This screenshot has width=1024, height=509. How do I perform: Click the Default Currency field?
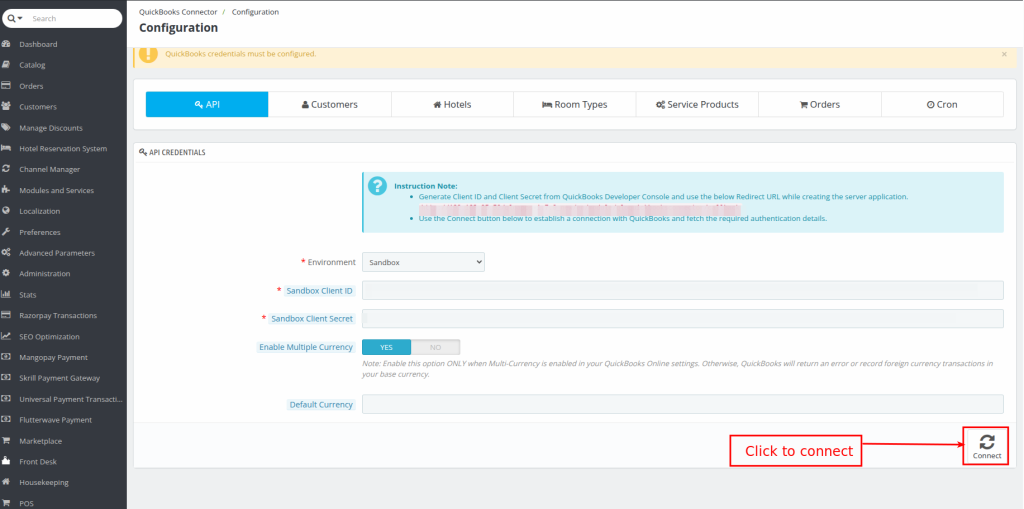tap(682, 404)
